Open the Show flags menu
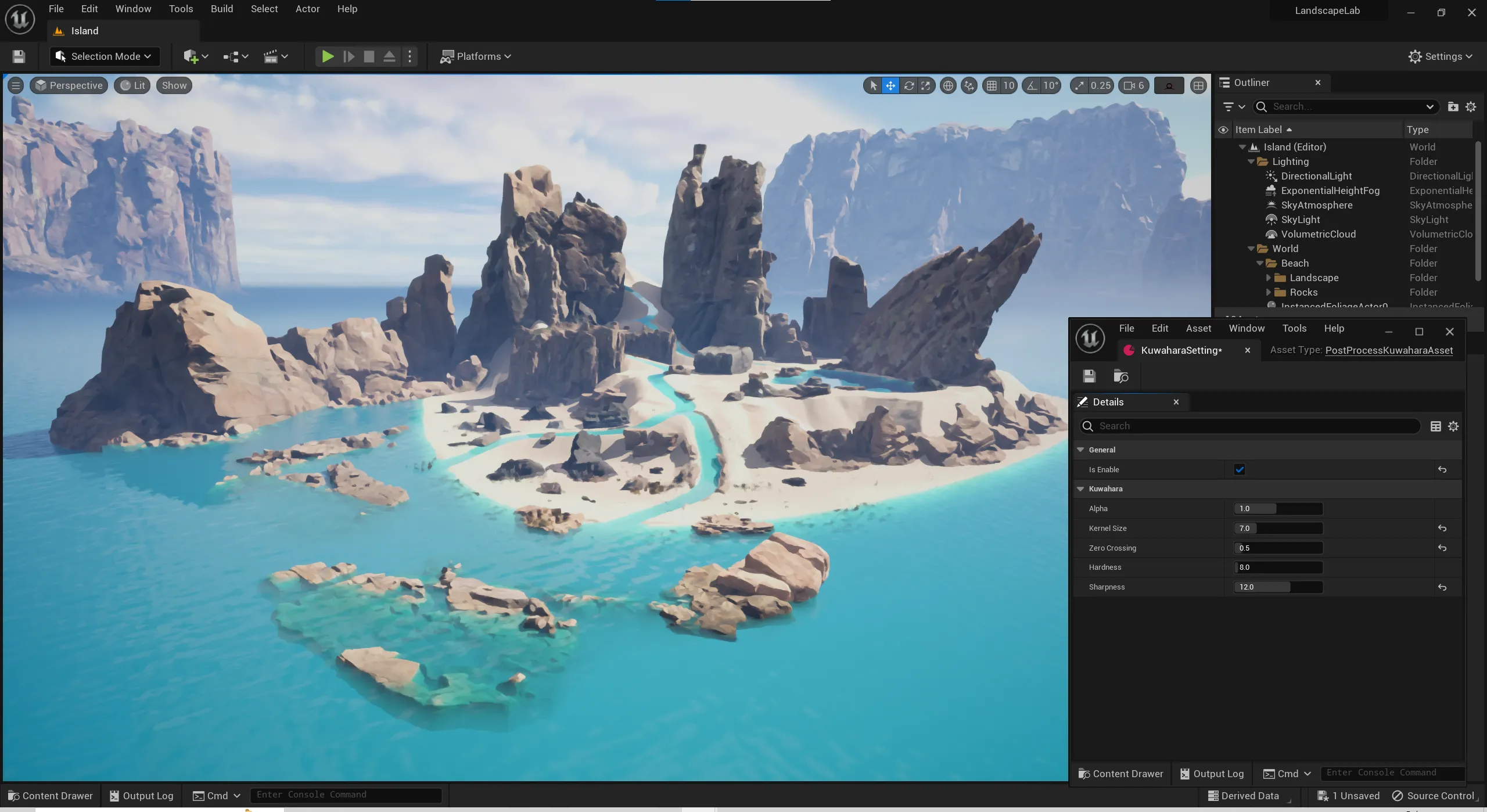1487x812 pixels. click(174, 86)
